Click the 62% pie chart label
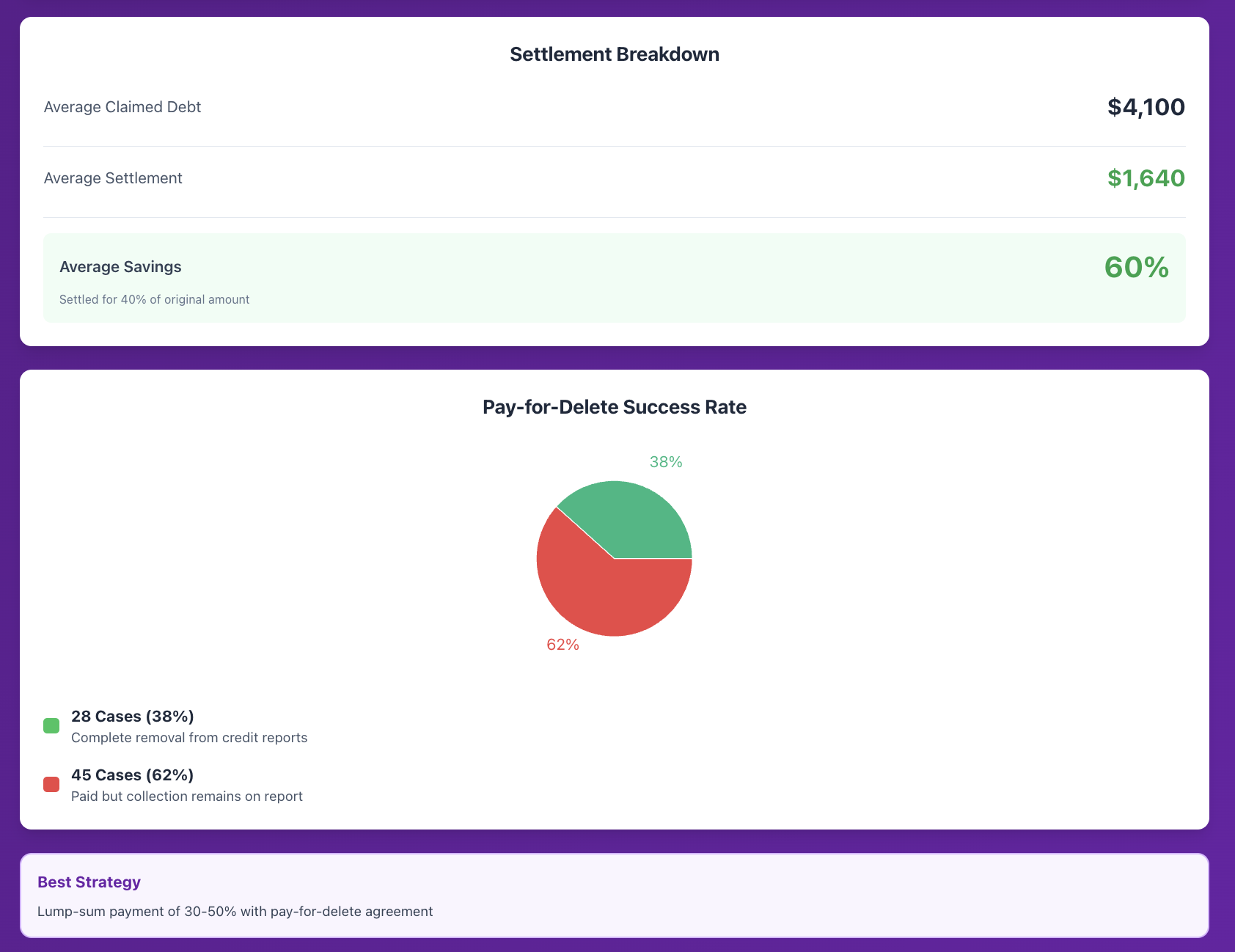 tap(563, 645)
